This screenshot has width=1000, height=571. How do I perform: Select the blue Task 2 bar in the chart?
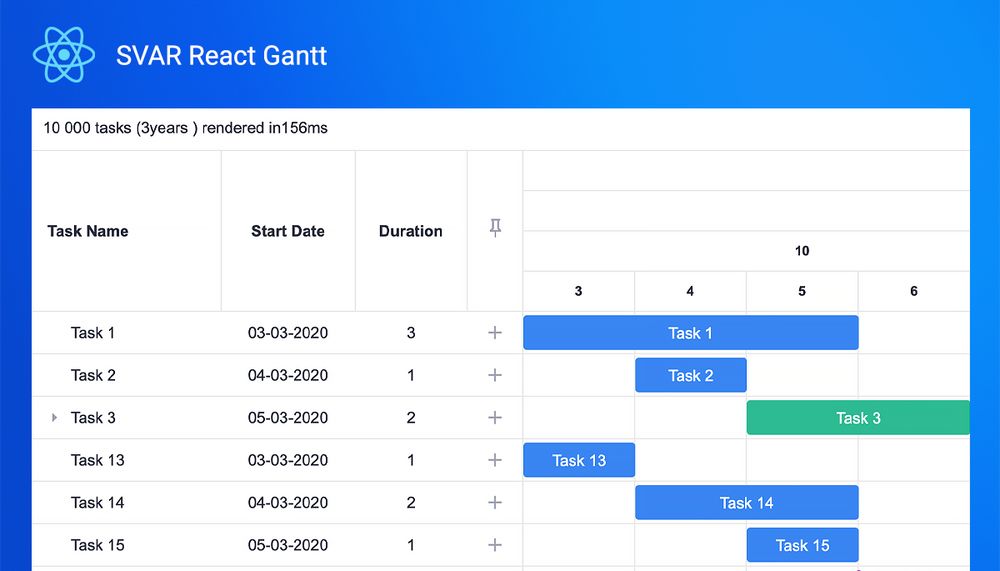click(x=691, y=375)
